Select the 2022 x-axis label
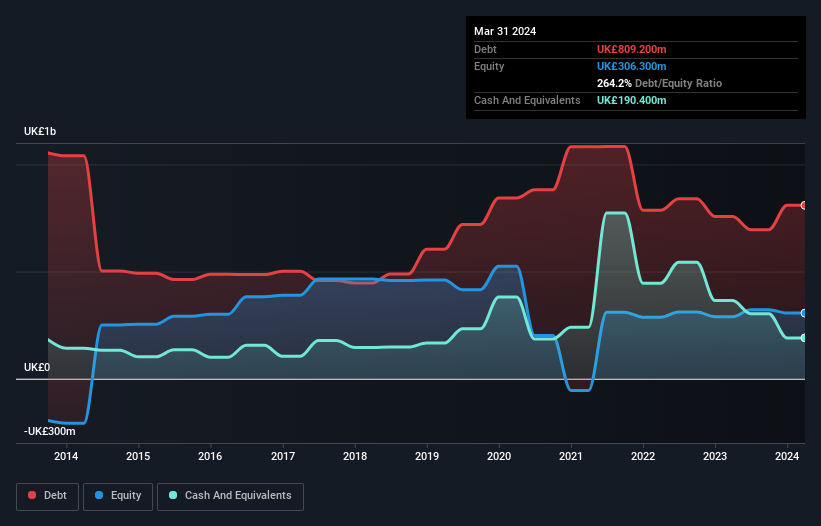The height and width of the screenshot is (526, 821). tap(643, 456)
